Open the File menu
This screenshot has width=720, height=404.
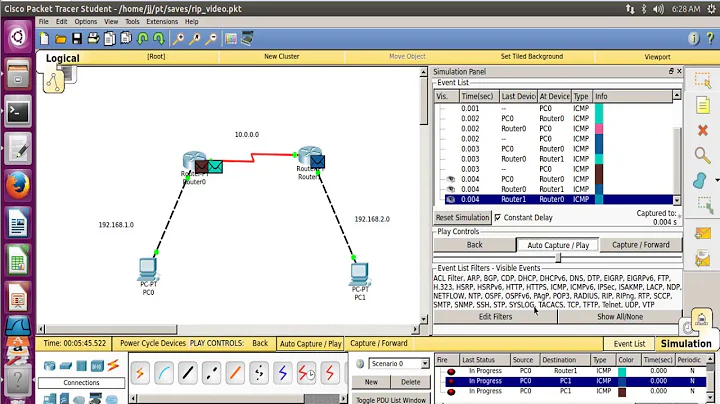coord(44,22)
